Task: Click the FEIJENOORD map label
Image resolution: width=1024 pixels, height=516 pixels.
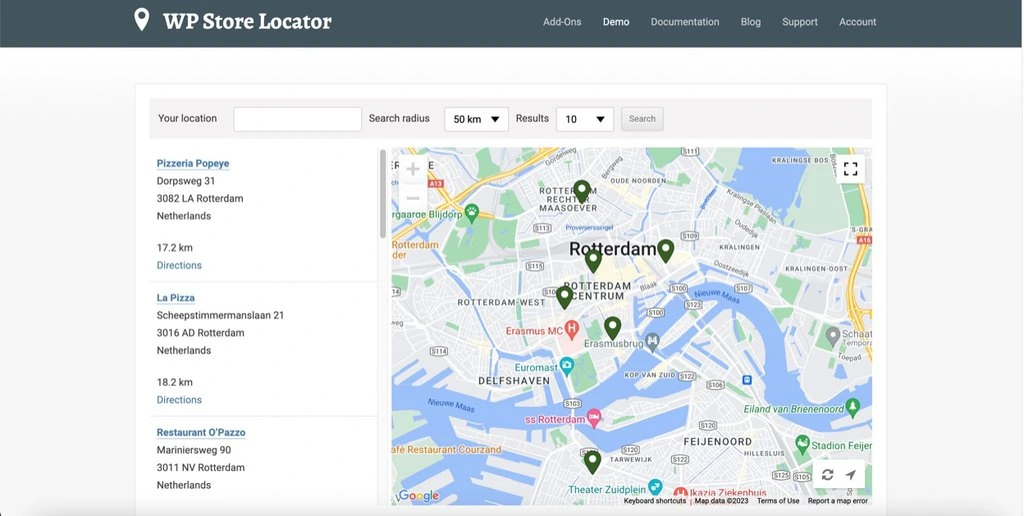Action: coord(718,442)
